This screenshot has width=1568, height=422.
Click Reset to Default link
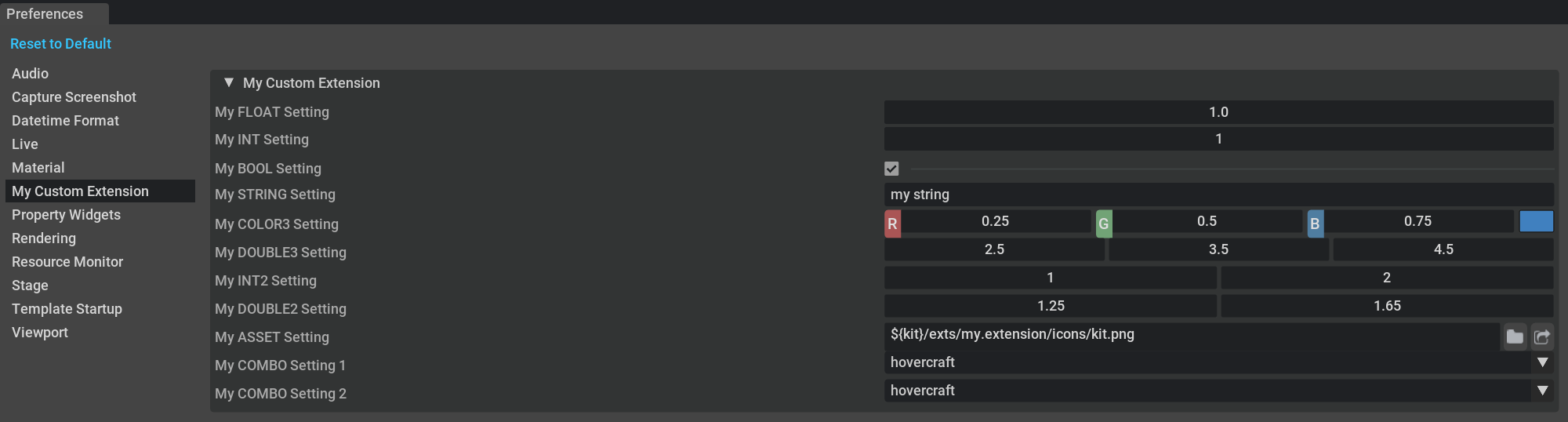(x=60, y=44)
